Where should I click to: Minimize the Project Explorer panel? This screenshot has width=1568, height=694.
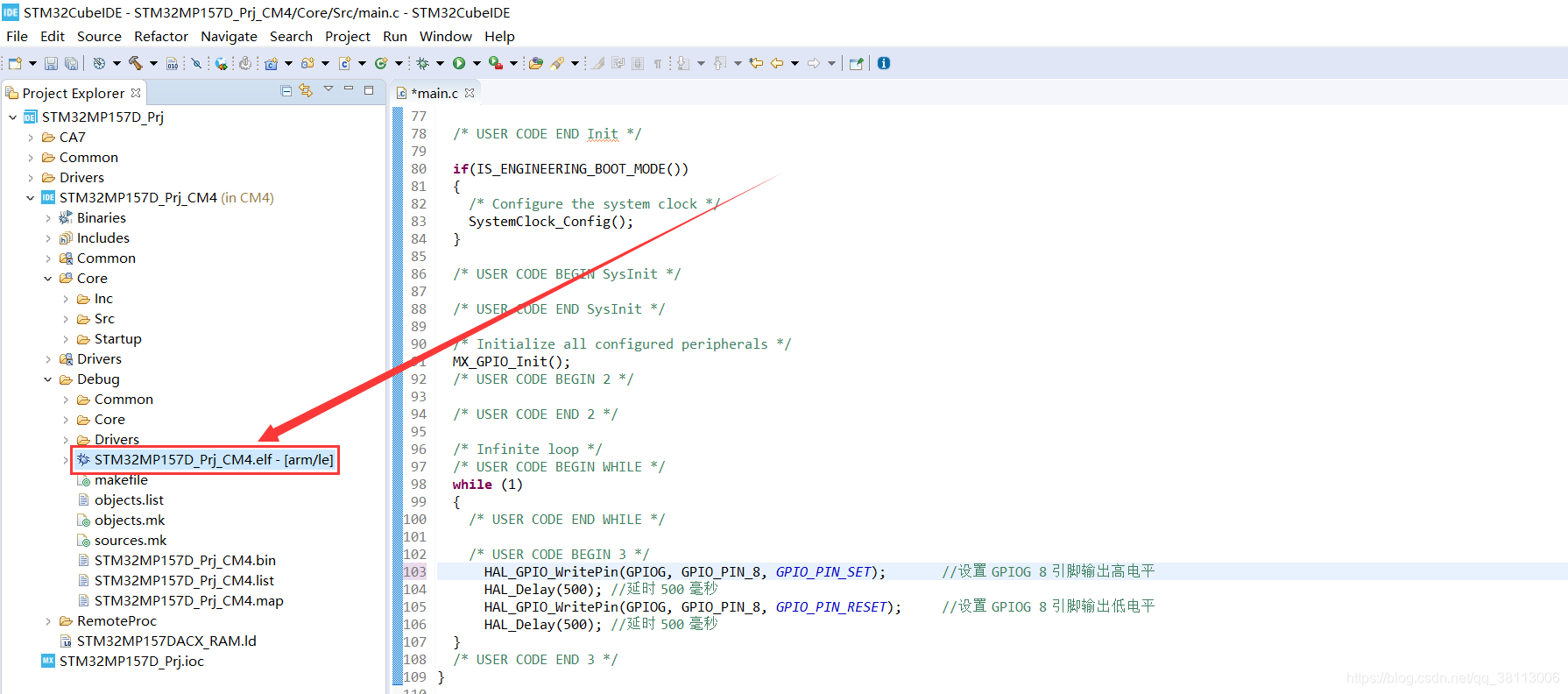[348, 89]
